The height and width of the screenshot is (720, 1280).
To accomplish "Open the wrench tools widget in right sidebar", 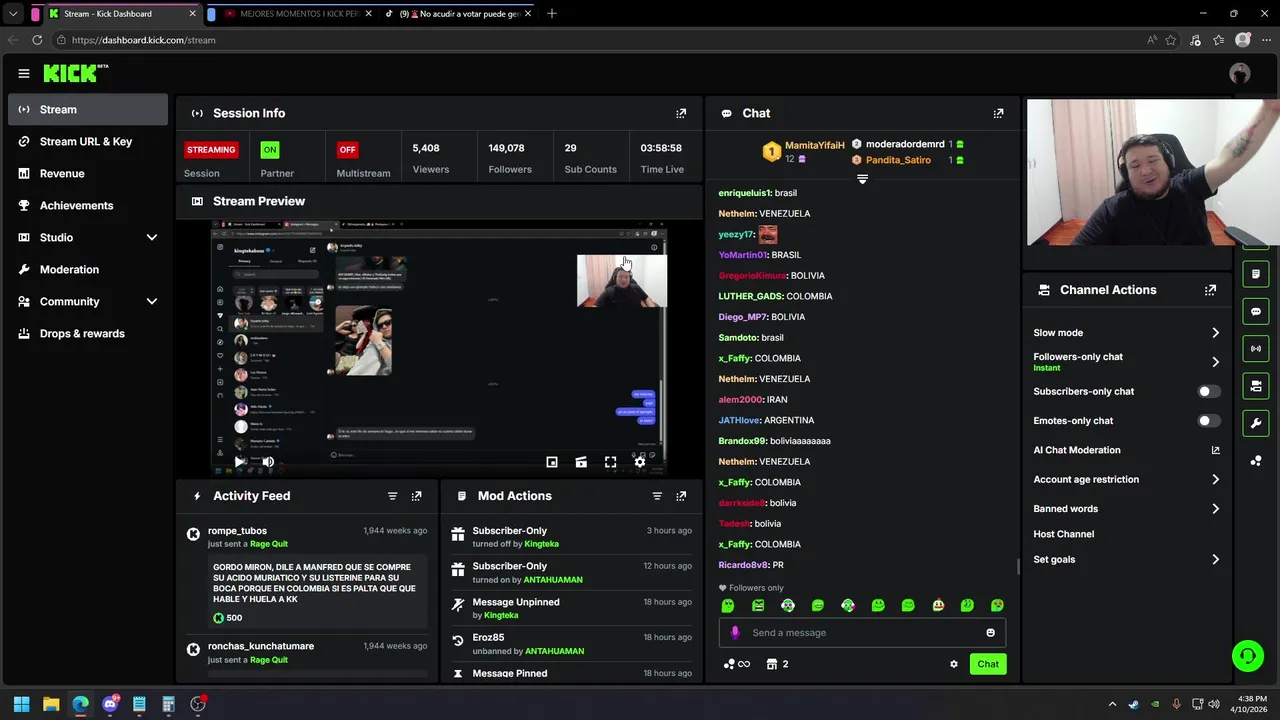I will coord(1256,423).
